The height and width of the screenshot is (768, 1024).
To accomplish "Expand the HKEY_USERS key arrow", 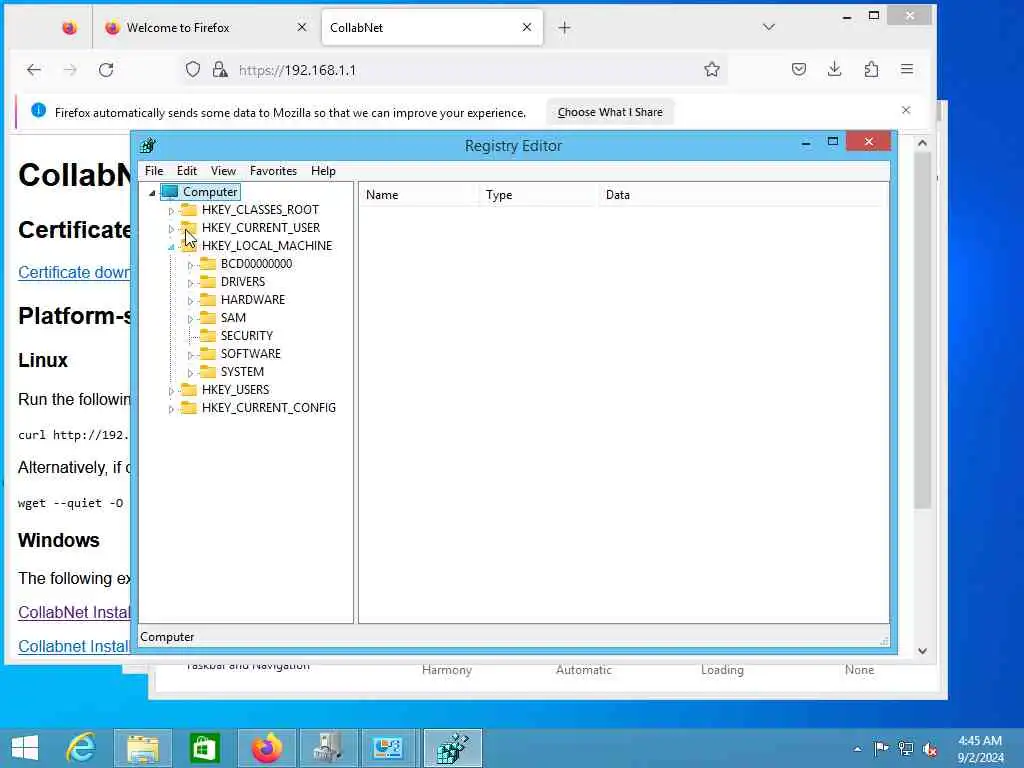I will point(171,391).
